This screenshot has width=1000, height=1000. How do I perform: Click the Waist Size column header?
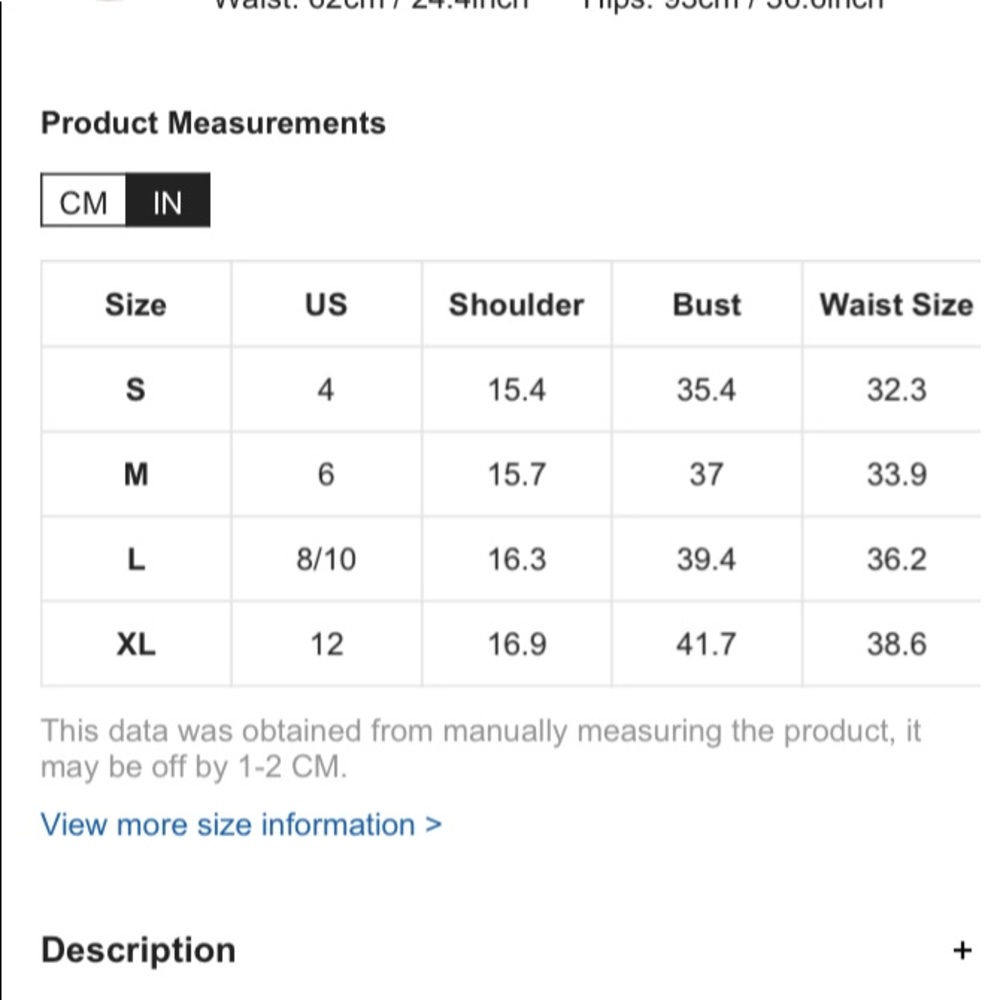point(895,305)
